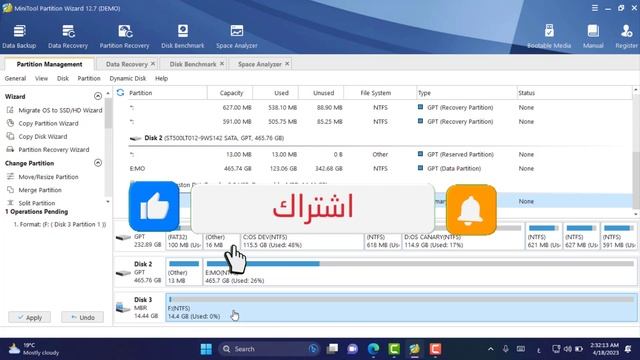Image resolution: width=640 pixels, height=360 pixels.
Task: Switch to the Data Recovery tab
Action: [x=126, y=64]
